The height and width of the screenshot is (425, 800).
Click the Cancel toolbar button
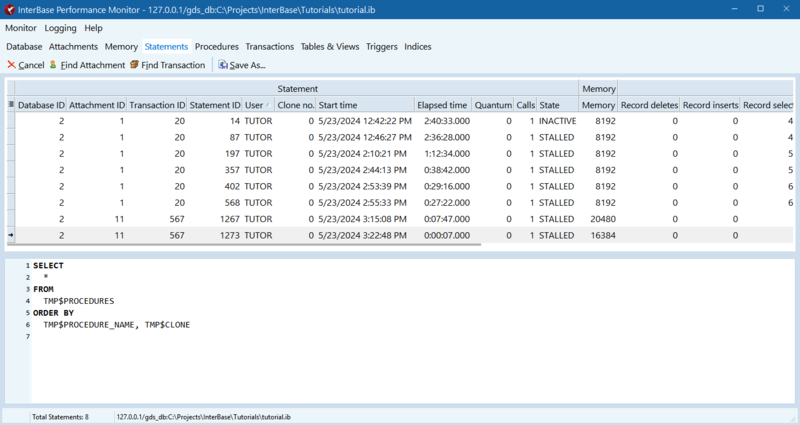(x=26, y=65)
